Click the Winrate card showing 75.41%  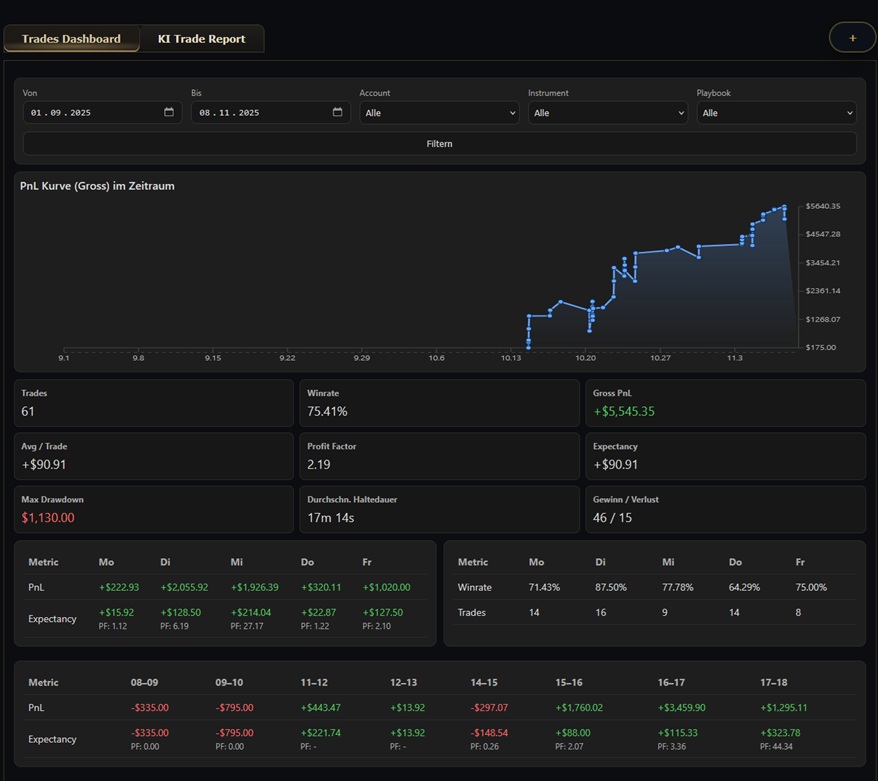[439, 403]
